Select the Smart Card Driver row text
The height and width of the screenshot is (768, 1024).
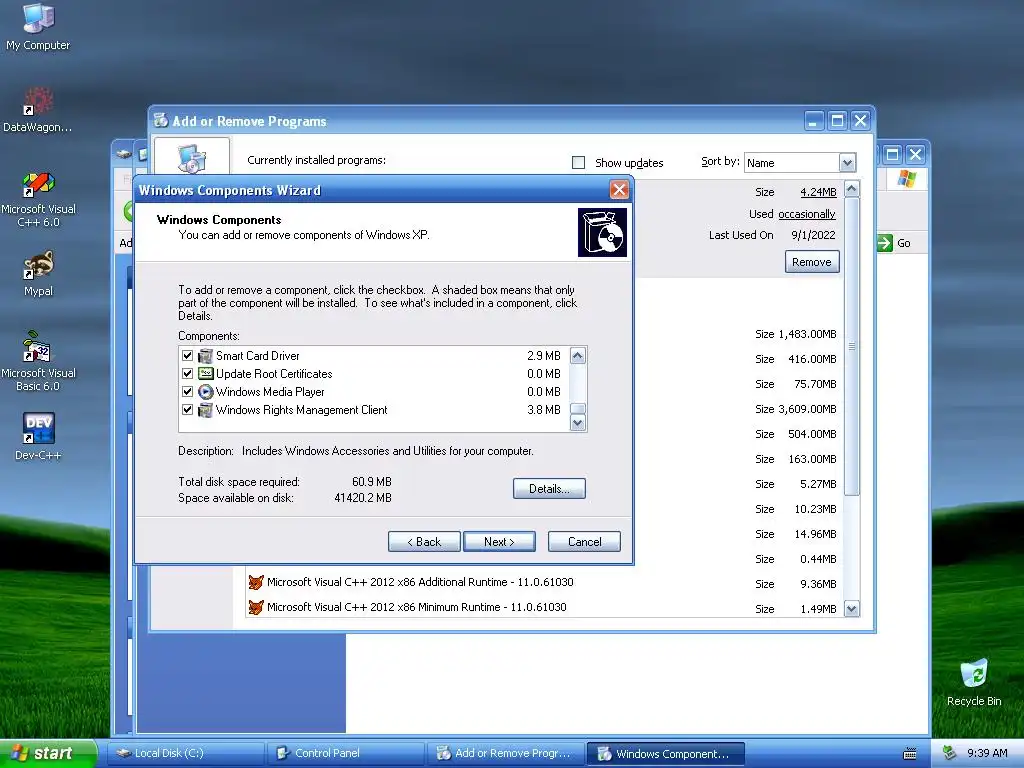point(257,356)
